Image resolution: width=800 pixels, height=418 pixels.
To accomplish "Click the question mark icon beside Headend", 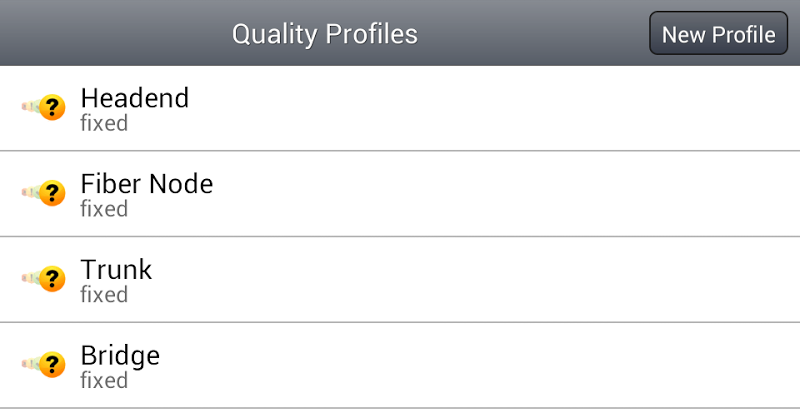I will point(44,108).
